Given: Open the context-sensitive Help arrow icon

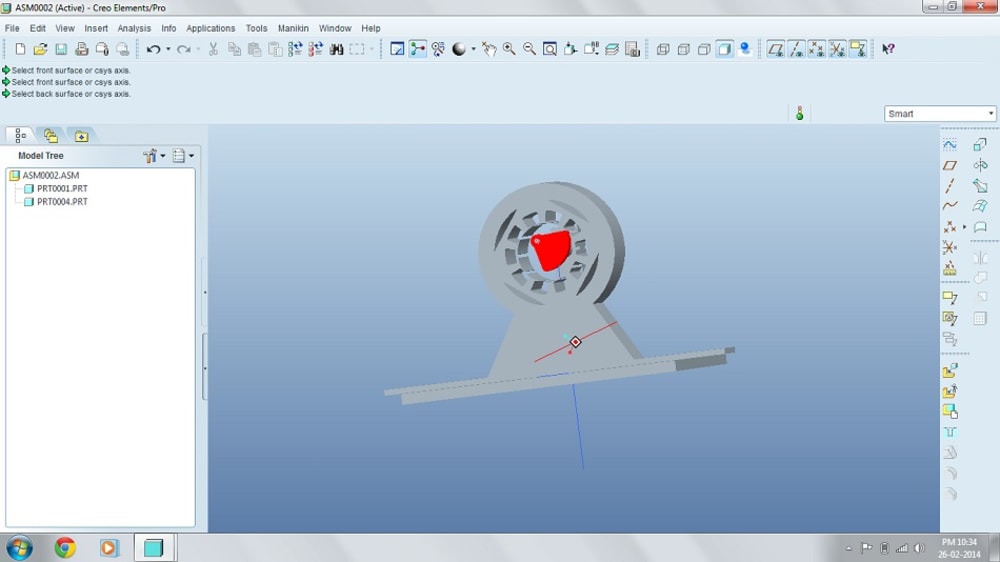Looking at the screenshot, I should 888,49.
